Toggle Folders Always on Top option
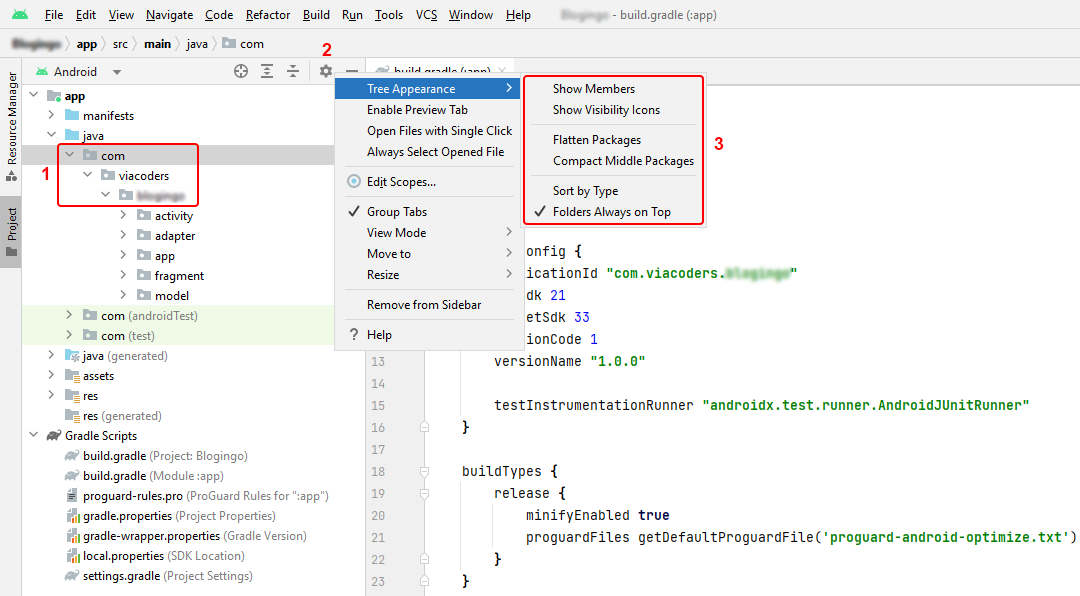The width and height of the screenshot is (1080, 596). click(x=611, y=212)
